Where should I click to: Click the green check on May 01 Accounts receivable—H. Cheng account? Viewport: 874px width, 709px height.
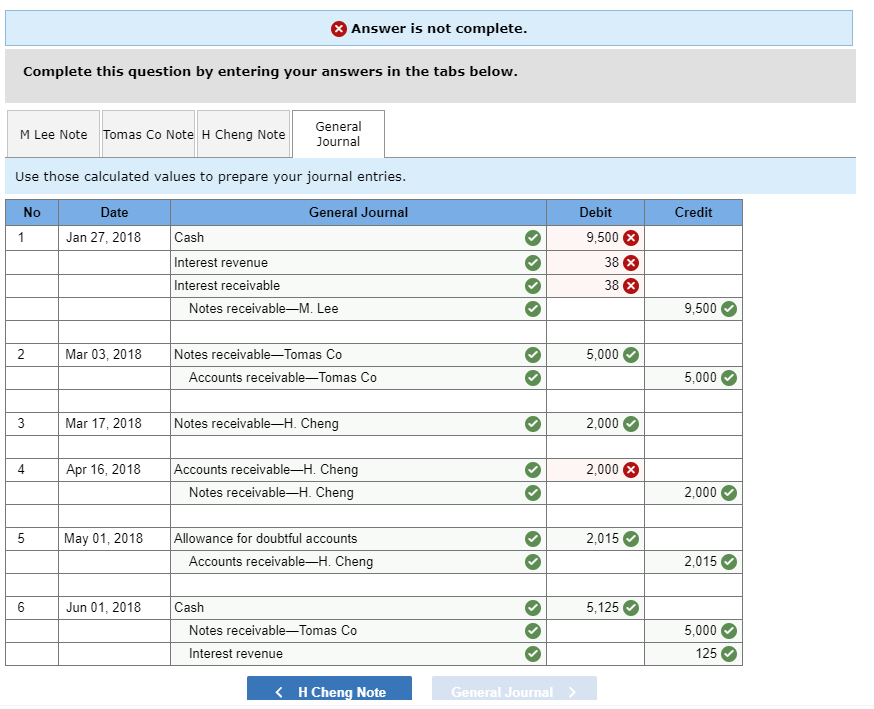pos(533,562)
